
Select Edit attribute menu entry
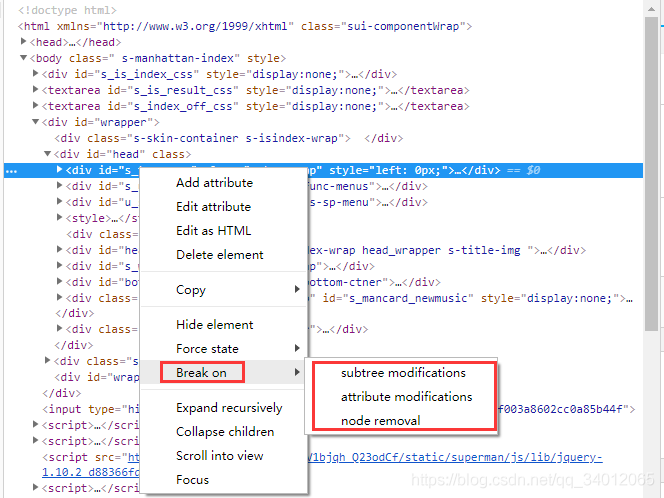tap(213, 207)
